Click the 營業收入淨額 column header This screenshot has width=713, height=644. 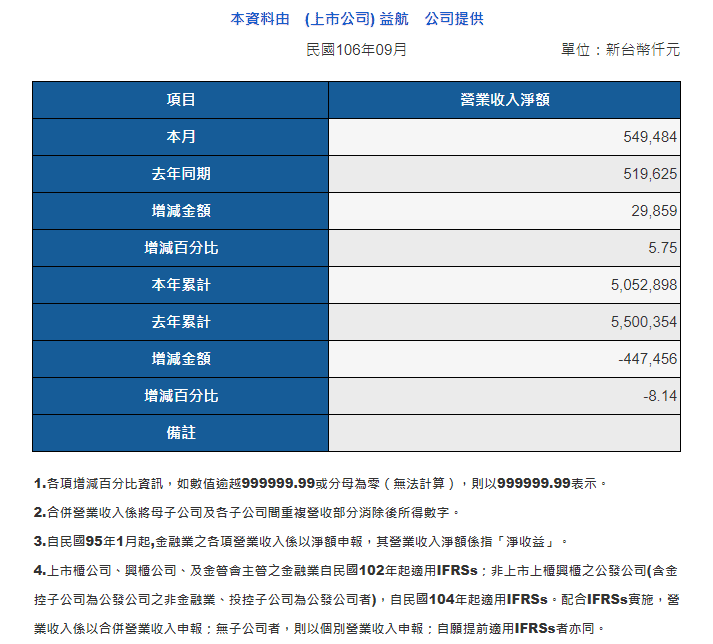tap(504, 100)
